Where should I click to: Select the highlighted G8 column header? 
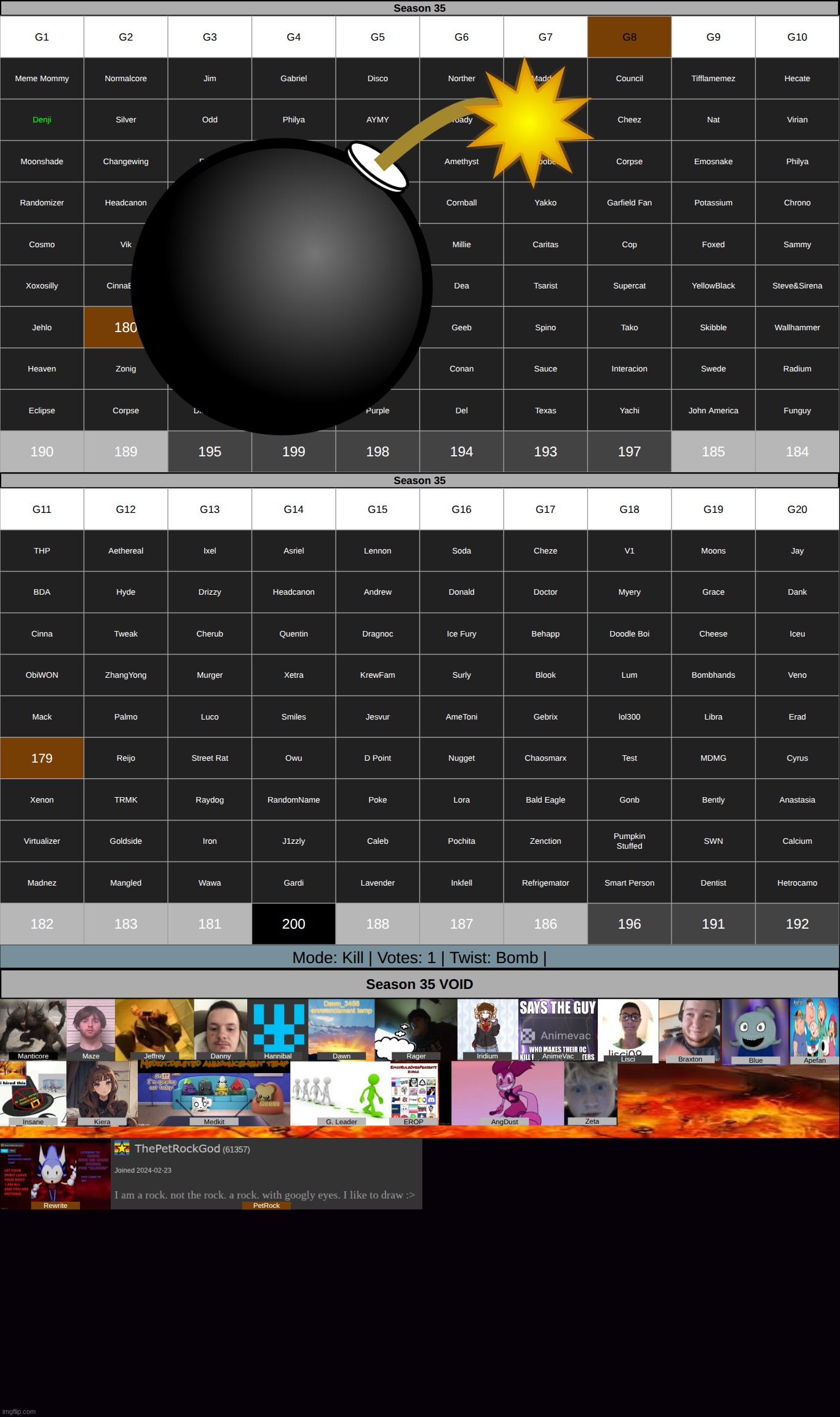[629, 37]
